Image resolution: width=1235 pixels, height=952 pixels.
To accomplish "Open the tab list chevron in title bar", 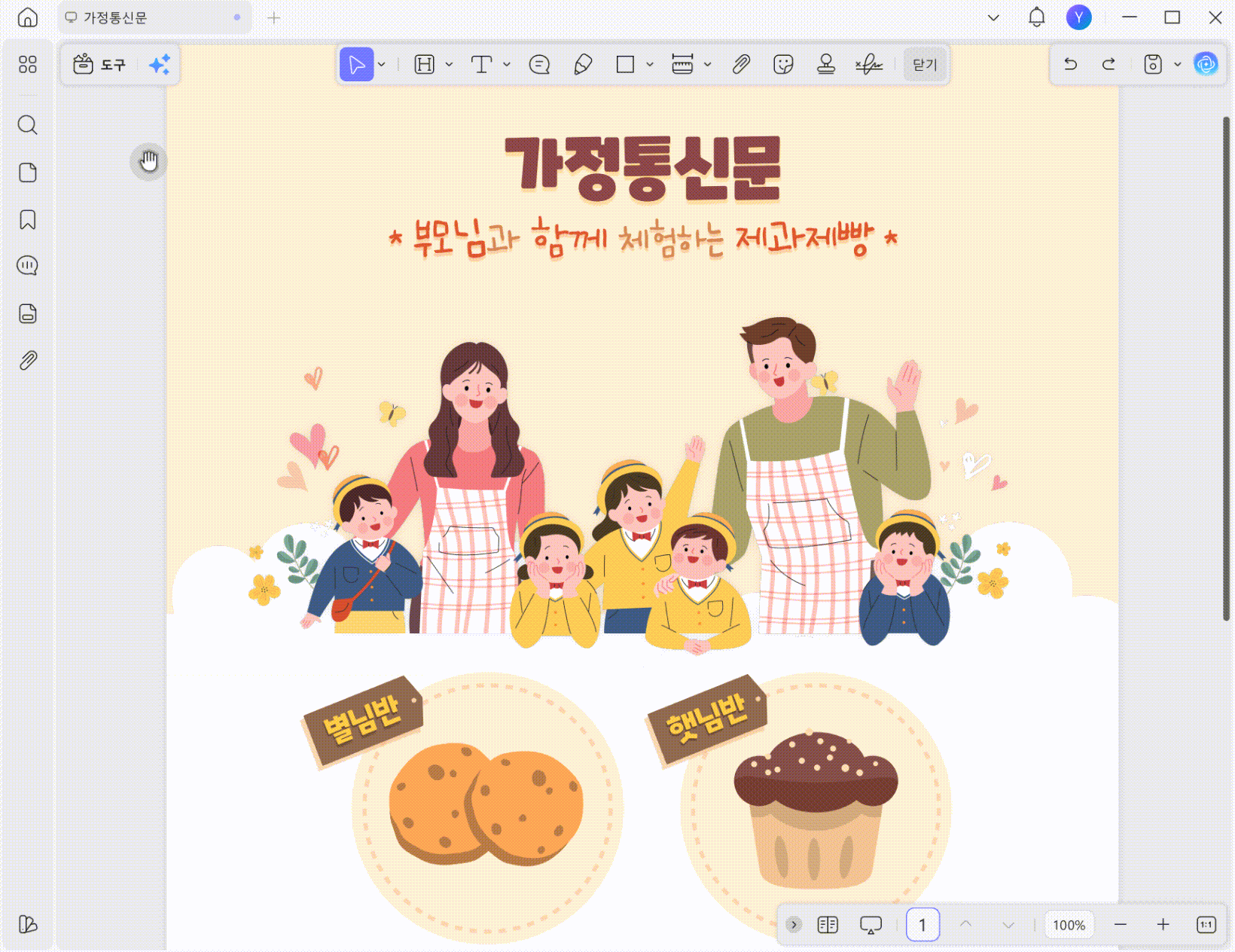I will pyautogui.click(x=994, y=17).
